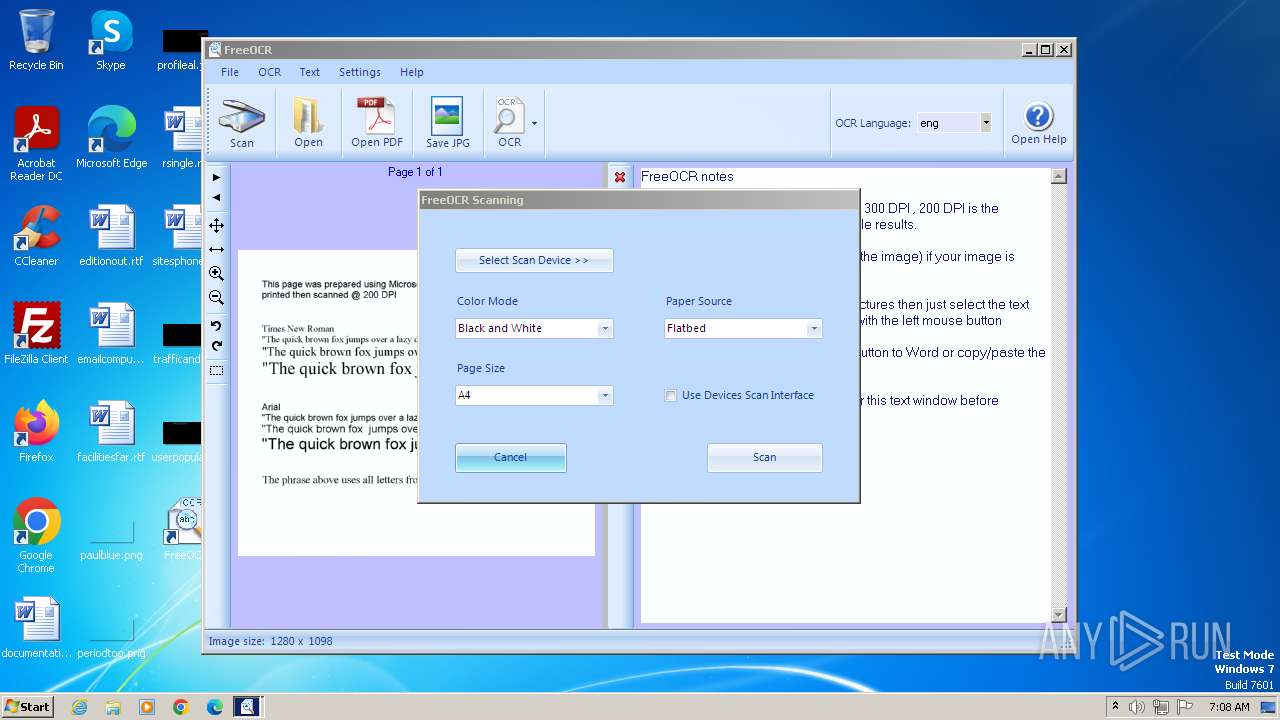Screen dimensions: 1280x720
Task: Click the 'Image size: 1280 x 1098' status text
Action: 270,641
